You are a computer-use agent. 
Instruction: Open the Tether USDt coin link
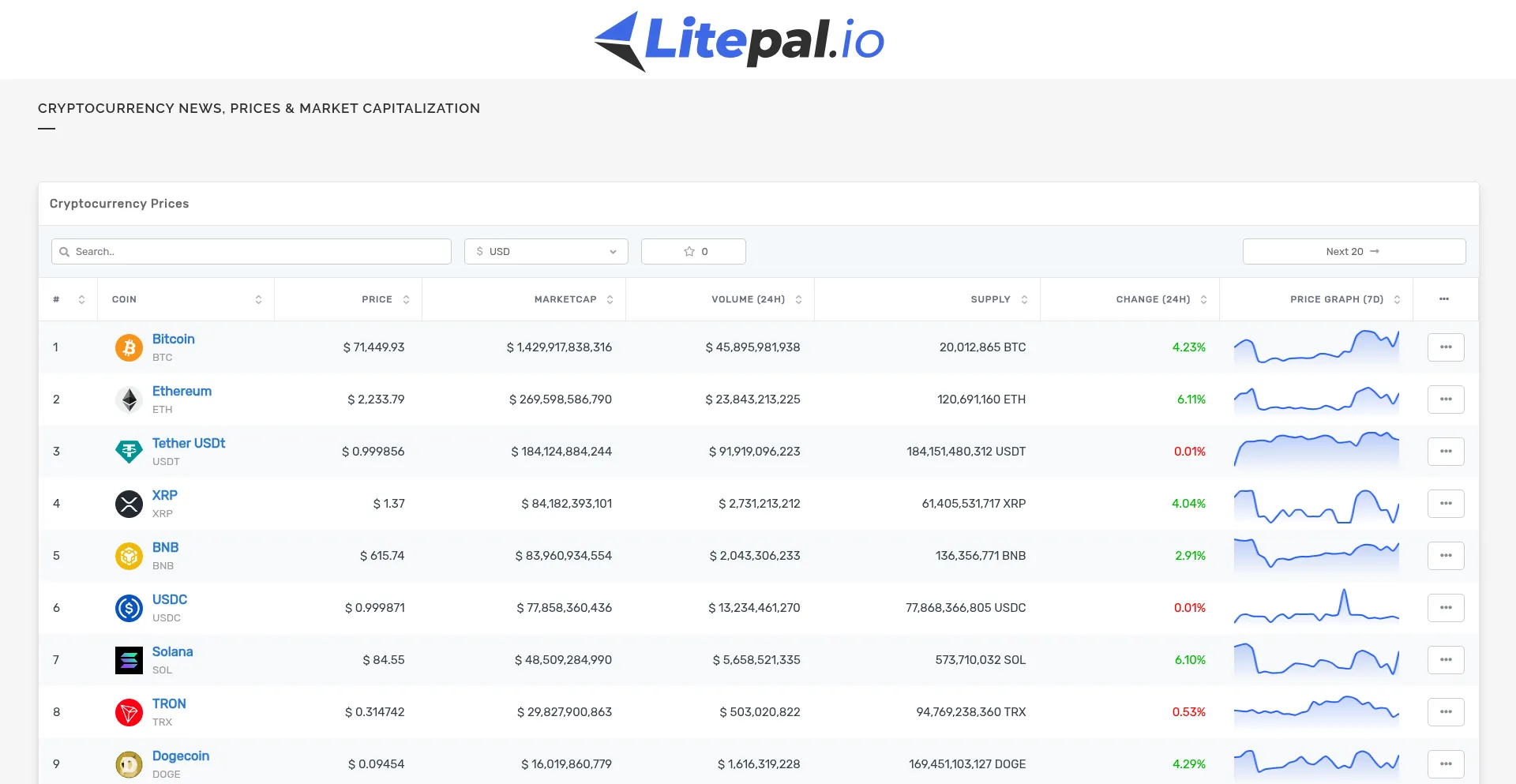(x=189, y=443)
